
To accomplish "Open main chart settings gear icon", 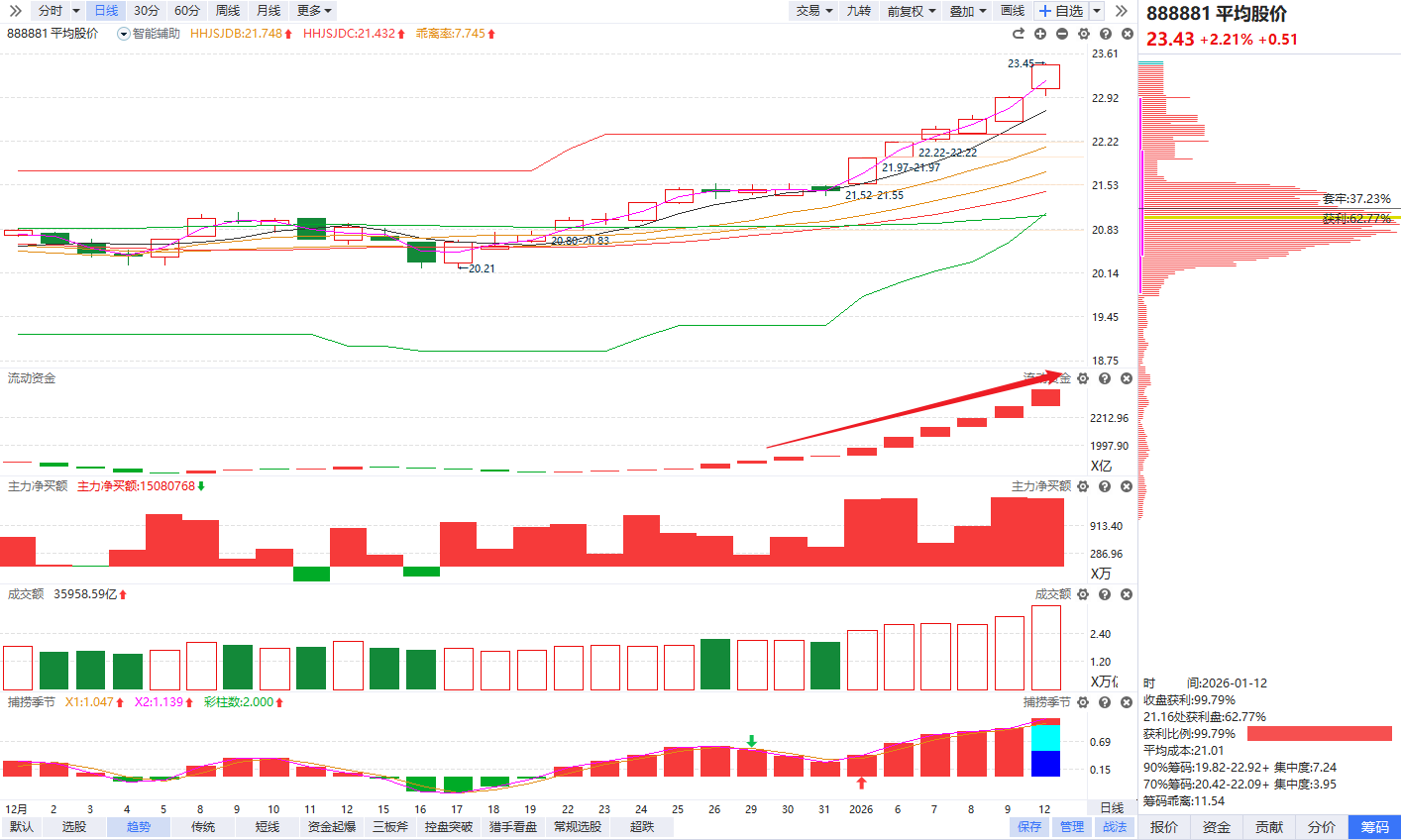I will [x=1084, y=34].
